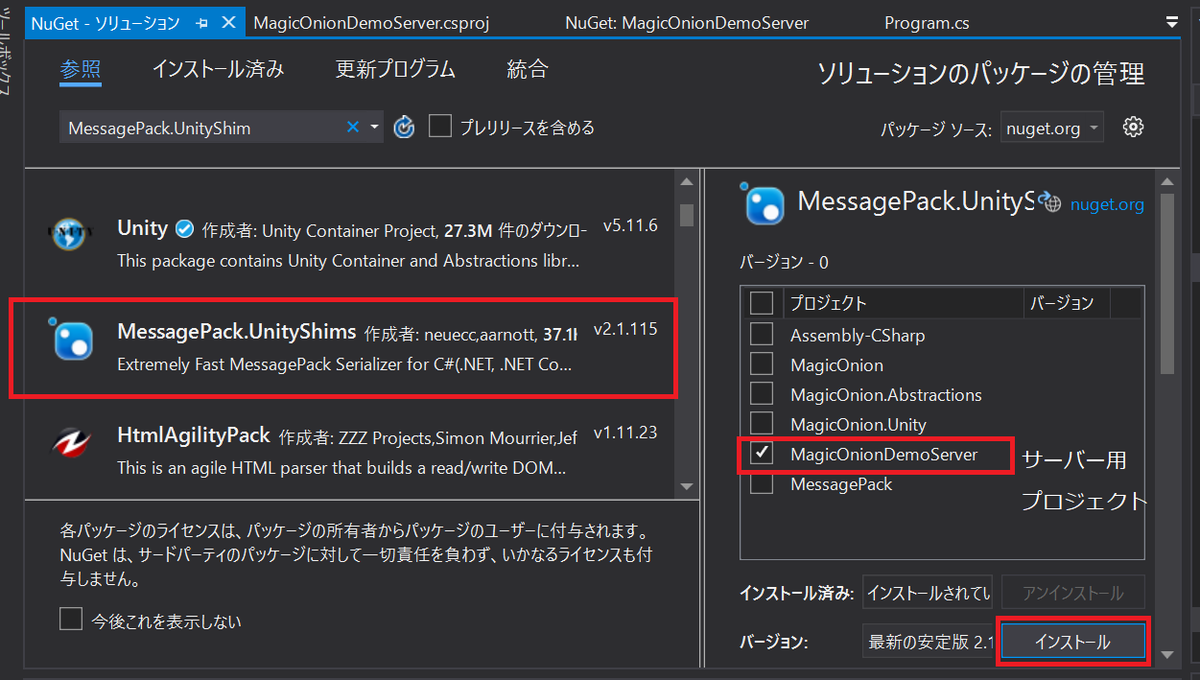This screenshot has width=1200, height=680.
Task: Click the MagicOnion.Abstractions project name
Action: click(x=886, y=395)
